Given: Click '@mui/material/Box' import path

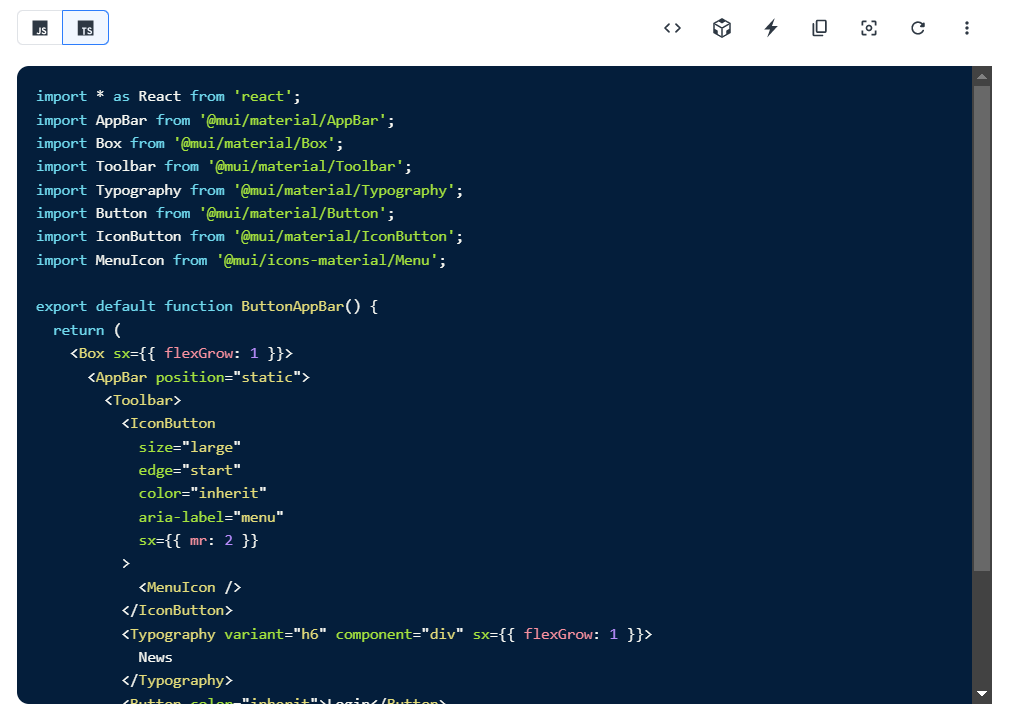Looking at the screenshot, I should [254, 144].
